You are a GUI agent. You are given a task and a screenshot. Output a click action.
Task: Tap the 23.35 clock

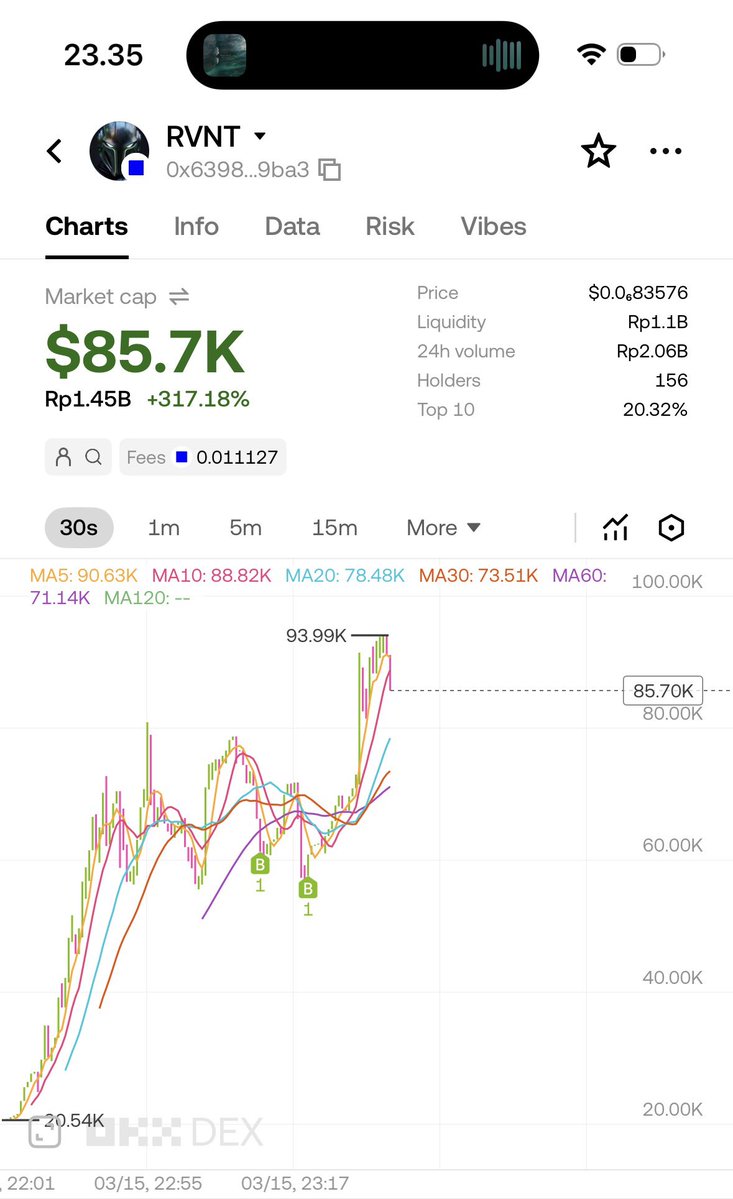click(x=103, y=55)
